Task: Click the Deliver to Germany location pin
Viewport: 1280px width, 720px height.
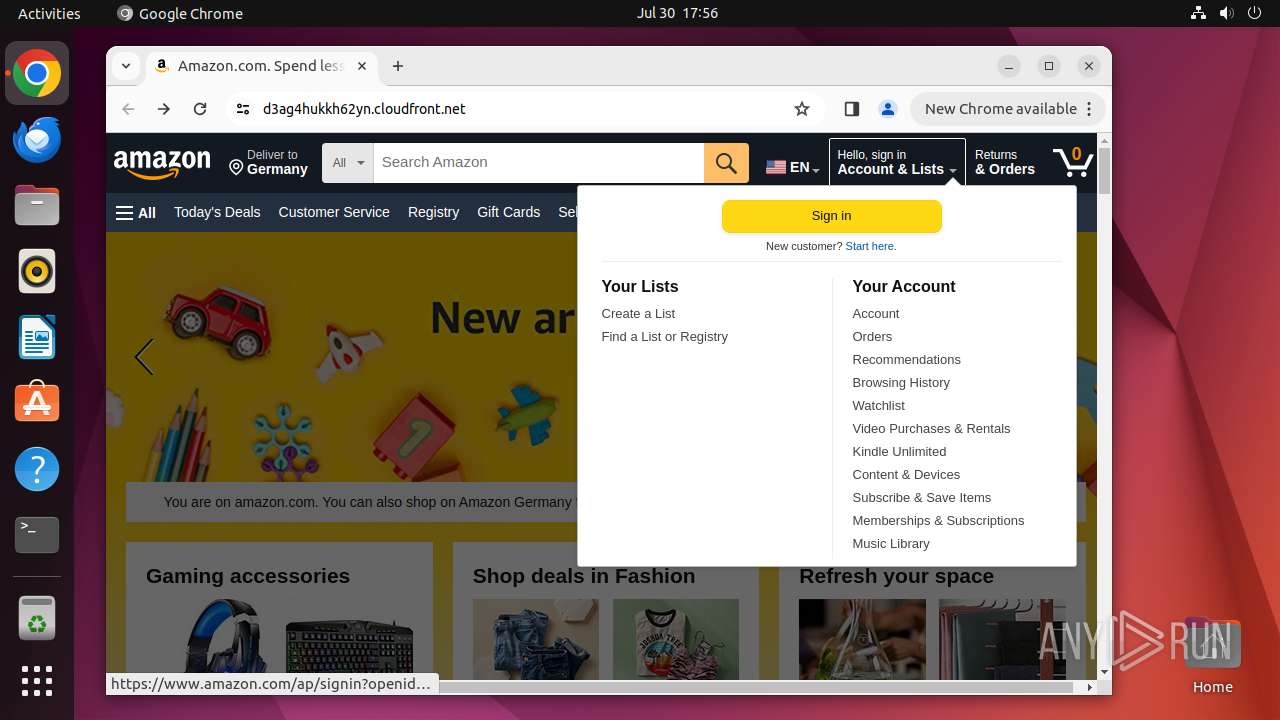Action: pos(236,168)
